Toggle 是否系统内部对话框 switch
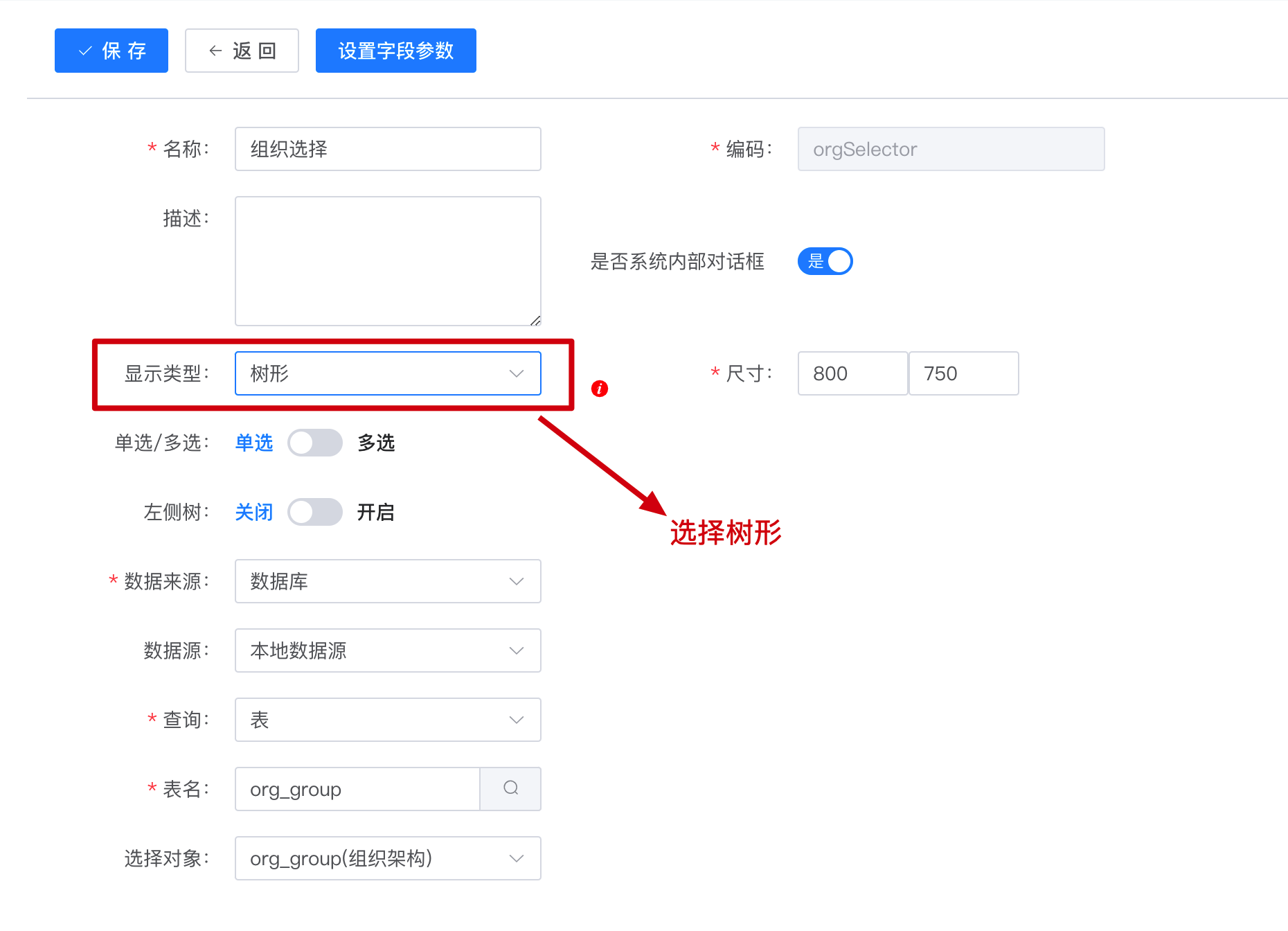The height and width of the screenshot is (931, 1288). [x=825, y=261]
